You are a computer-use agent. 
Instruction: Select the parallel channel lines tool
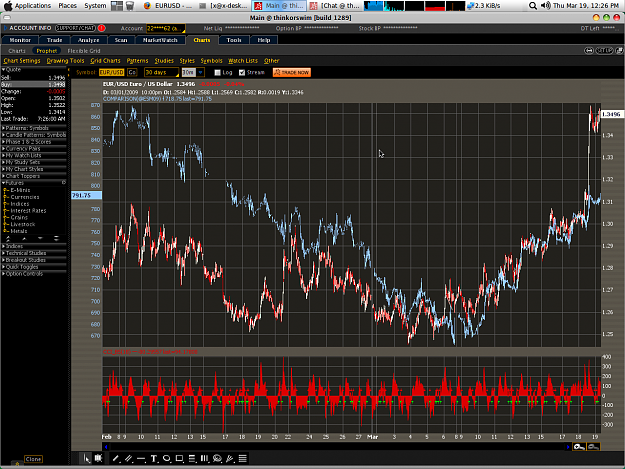(x=128, y=459)
